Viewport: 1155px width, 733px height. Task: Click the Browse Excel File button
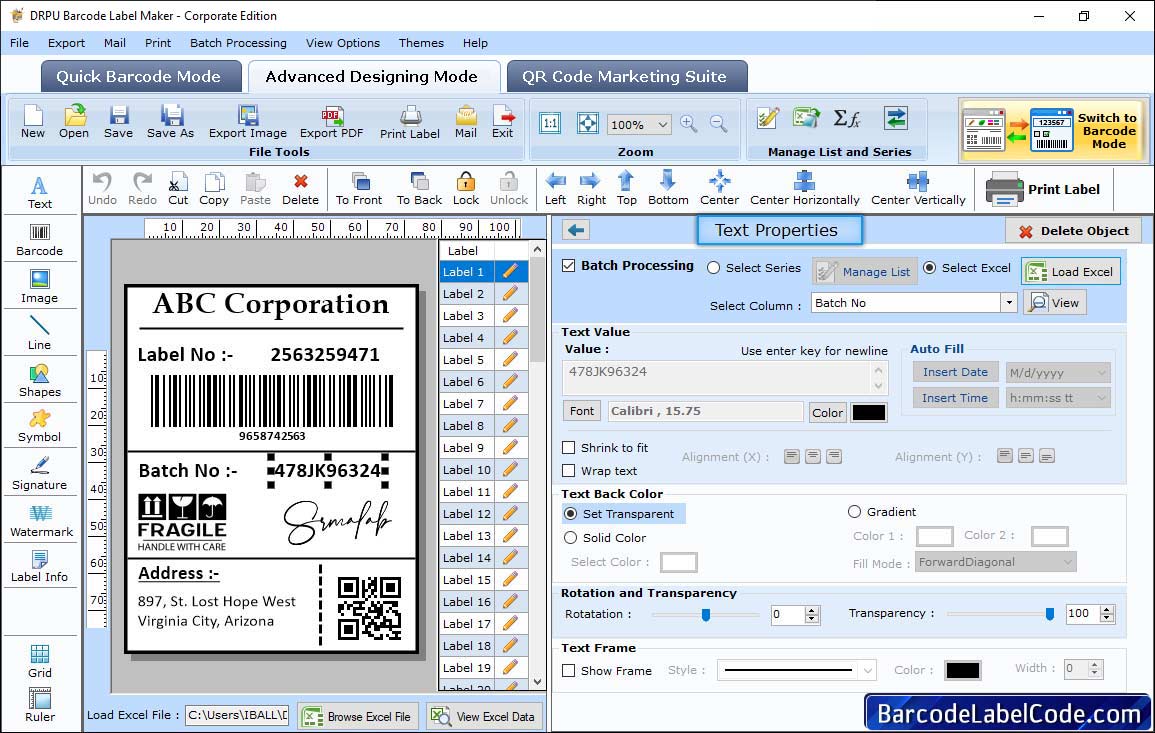tap(358, 716)
